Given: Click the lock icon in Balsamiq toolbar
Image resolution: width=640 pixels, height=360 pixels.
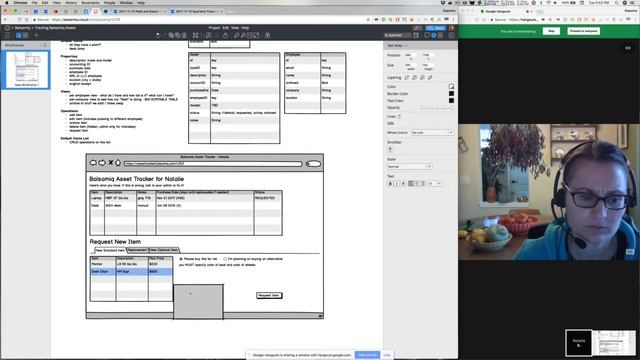Looking at the screenshot, I should (x=225, y=36).
